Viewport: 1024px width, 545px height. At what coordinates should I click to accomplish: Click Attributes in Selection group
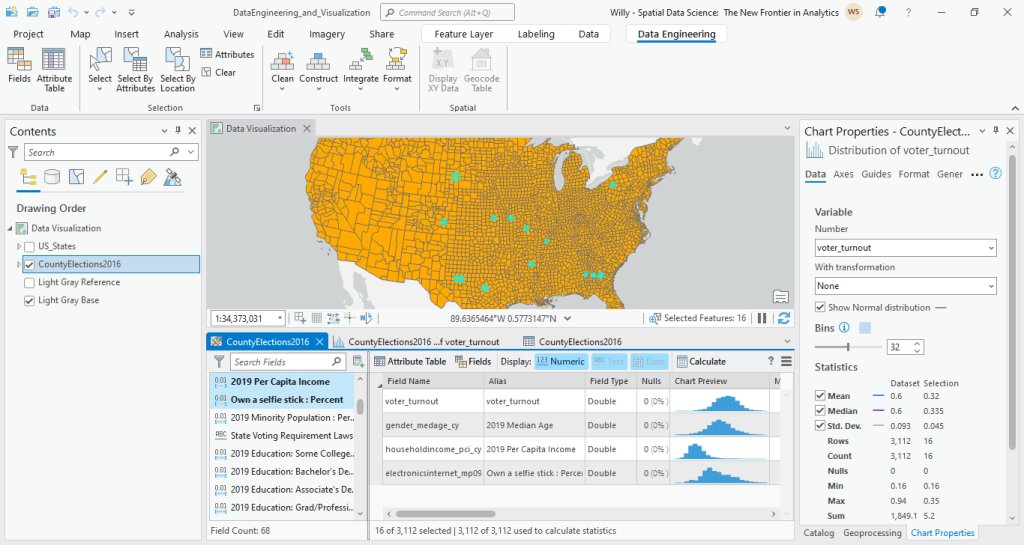(227, 54)
